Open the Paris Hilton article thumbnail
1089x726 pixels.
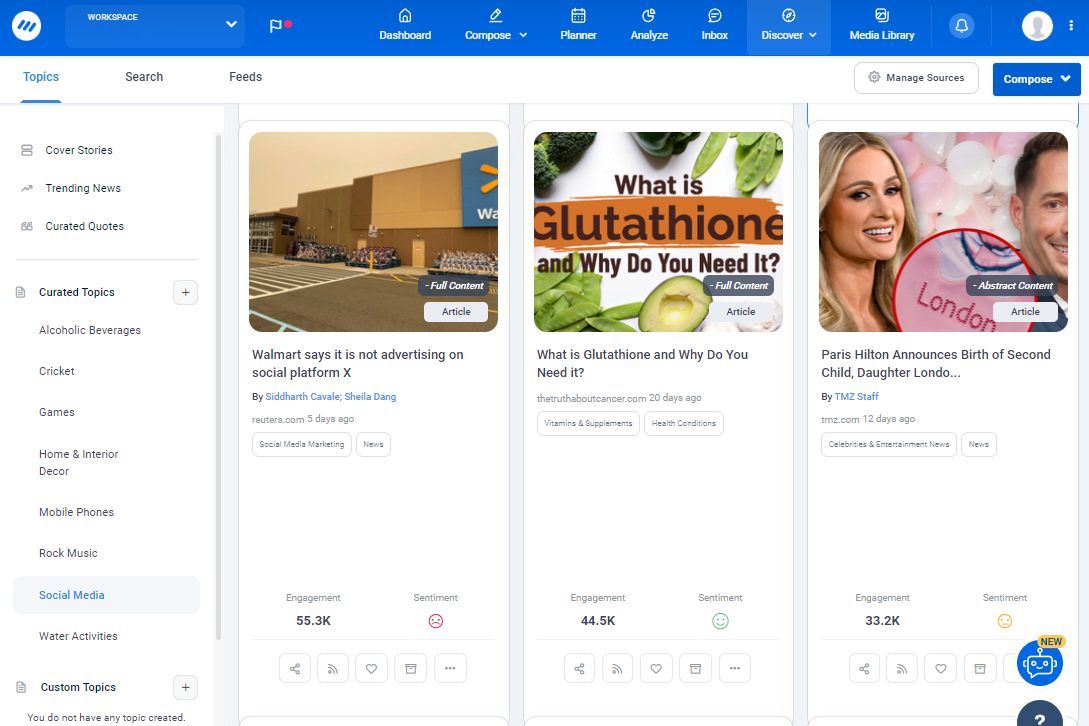[943, 232]
